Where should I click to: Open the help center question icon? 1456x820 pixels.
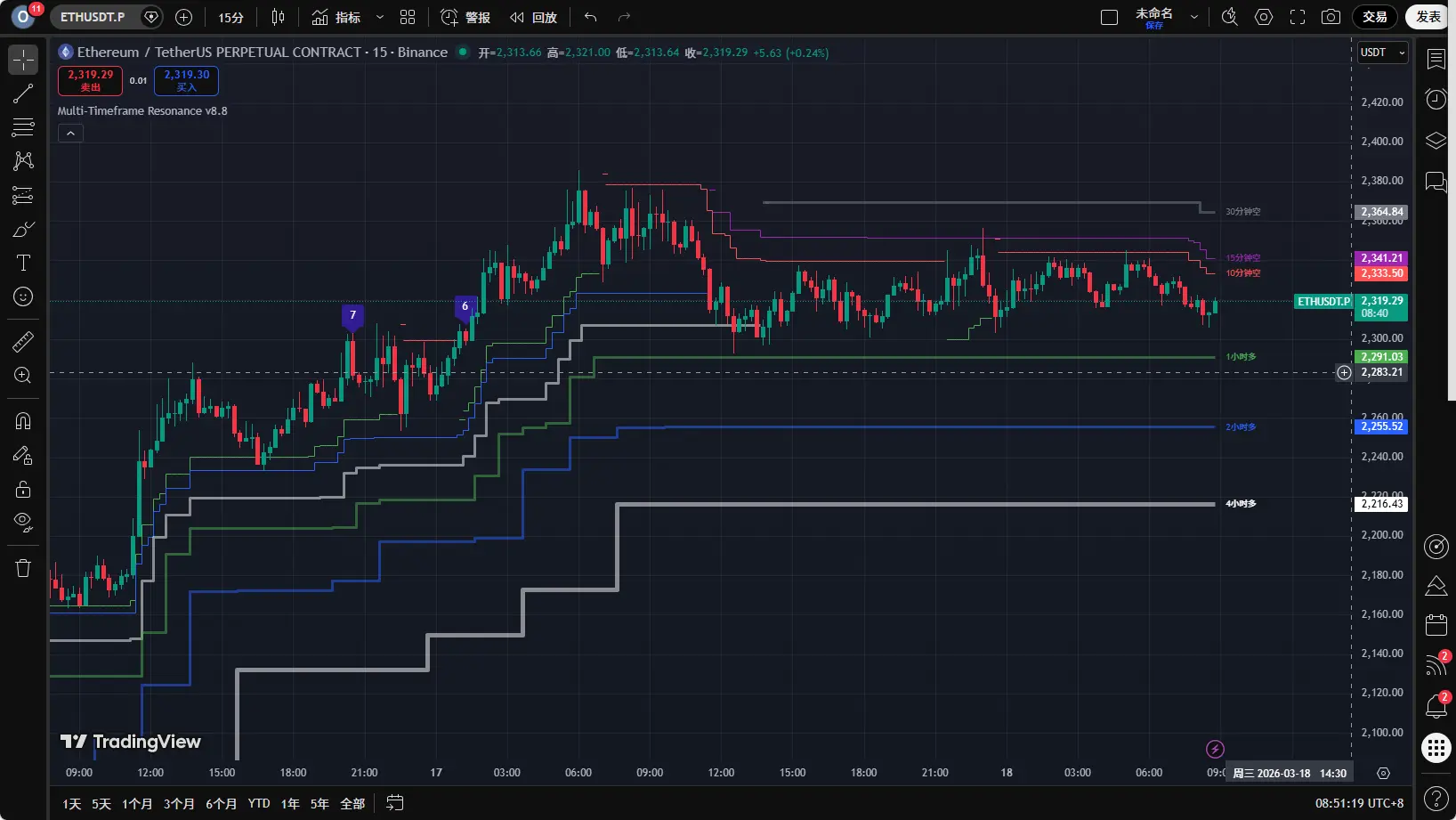tap(1436, 799)
